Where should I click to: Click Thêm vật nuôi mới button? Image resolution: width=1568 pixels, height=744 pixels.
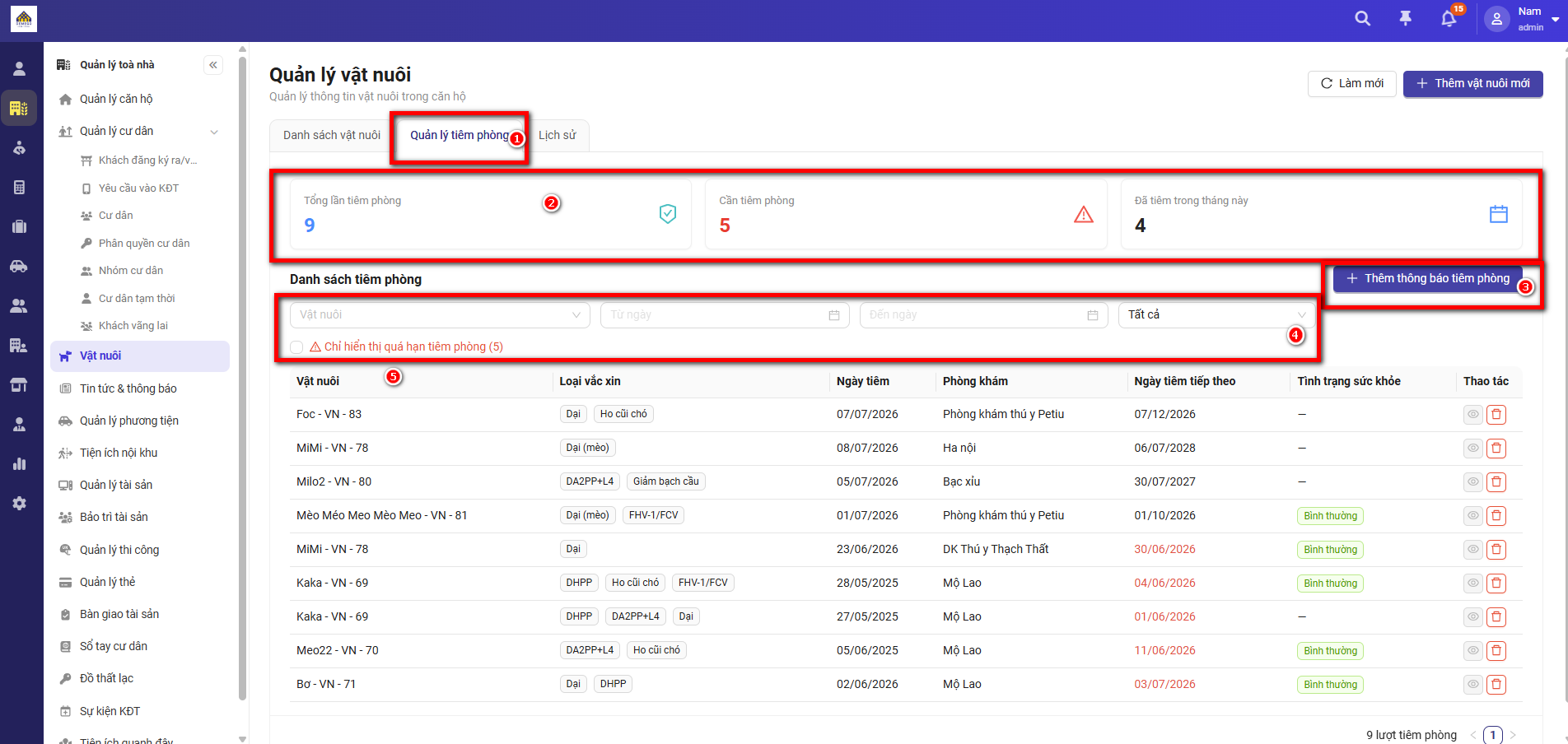coord(1472,83)
